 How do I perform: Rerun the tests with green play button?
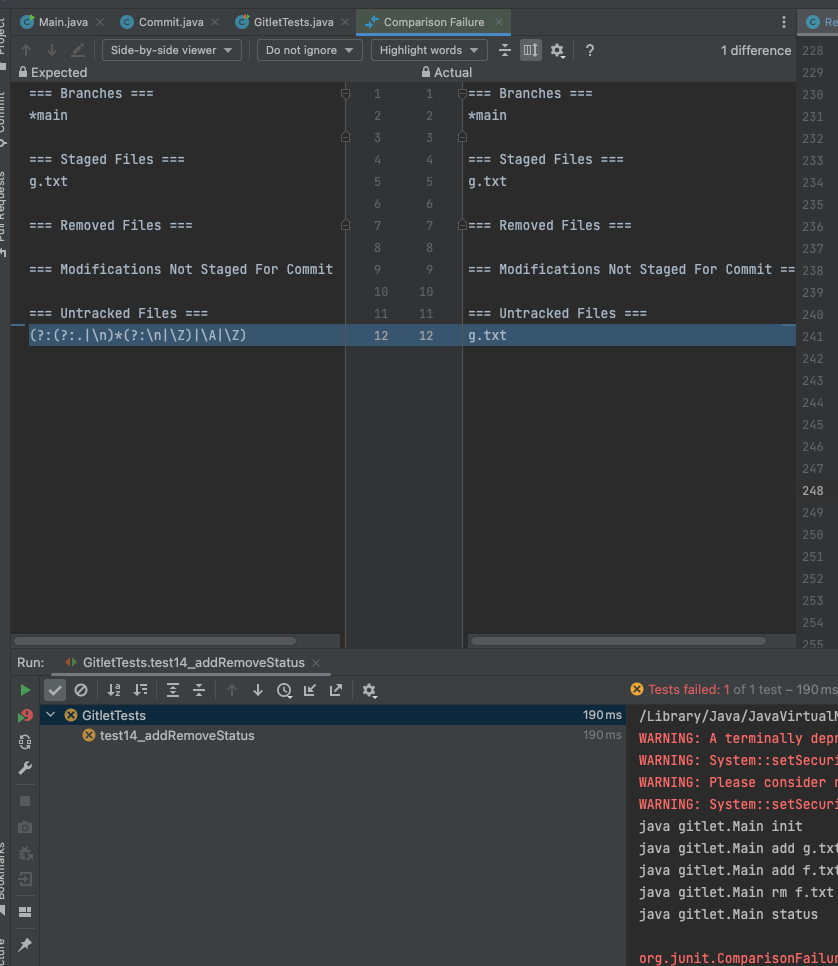tap(25, 690)
